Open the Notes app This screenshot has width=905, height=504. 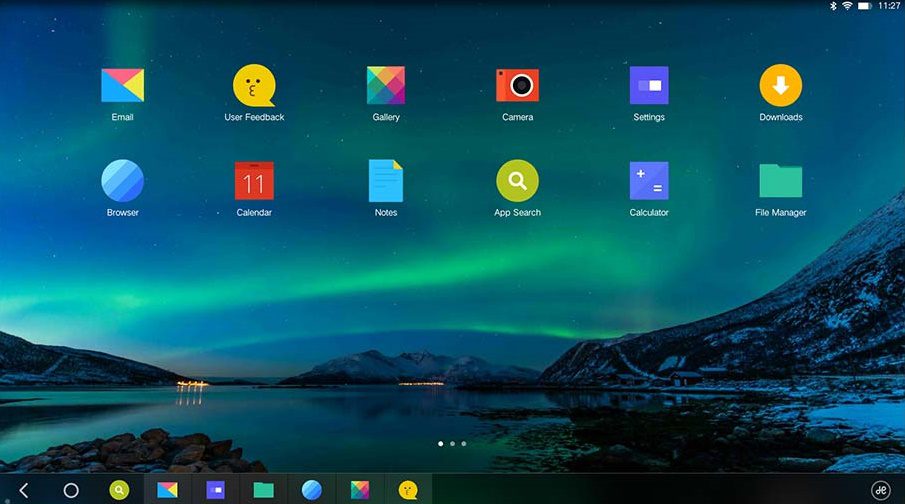coord(386,181)
